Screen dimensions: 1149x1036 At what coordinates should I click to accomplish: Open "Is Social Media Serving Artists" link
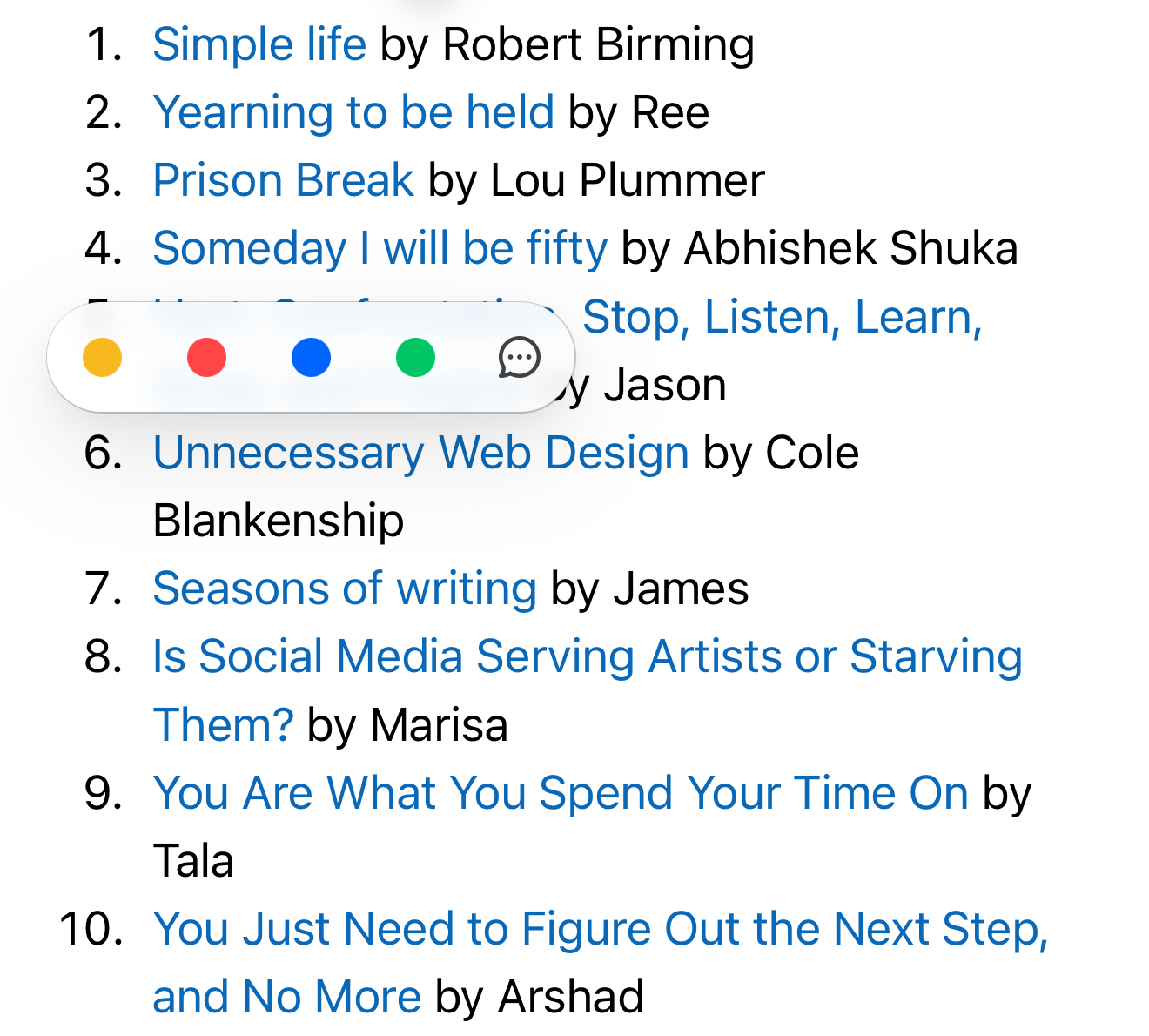(587, 656)
